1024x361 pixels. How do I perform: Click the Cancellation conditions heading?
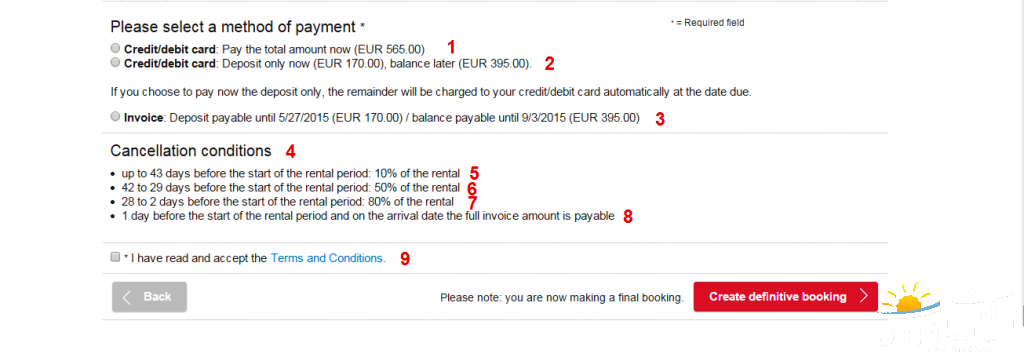pos(191,151)
